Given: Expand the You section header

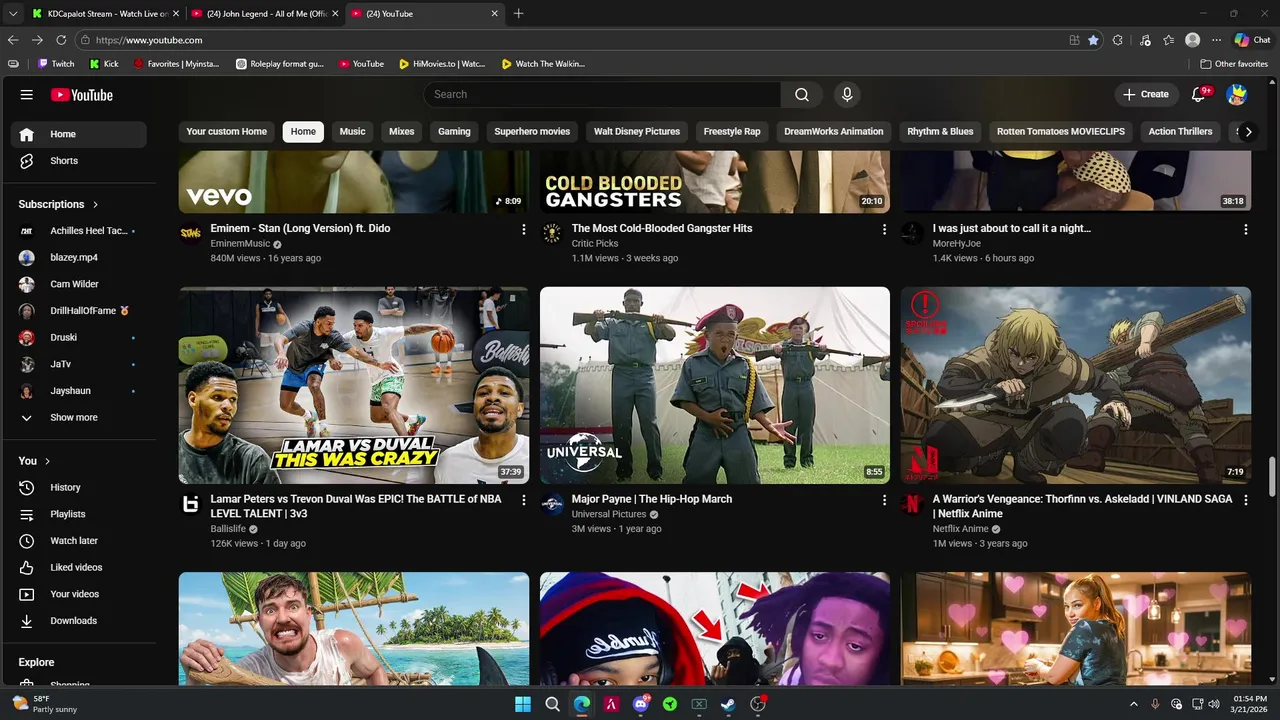Looking at the screenshot, I should [34, 461].
